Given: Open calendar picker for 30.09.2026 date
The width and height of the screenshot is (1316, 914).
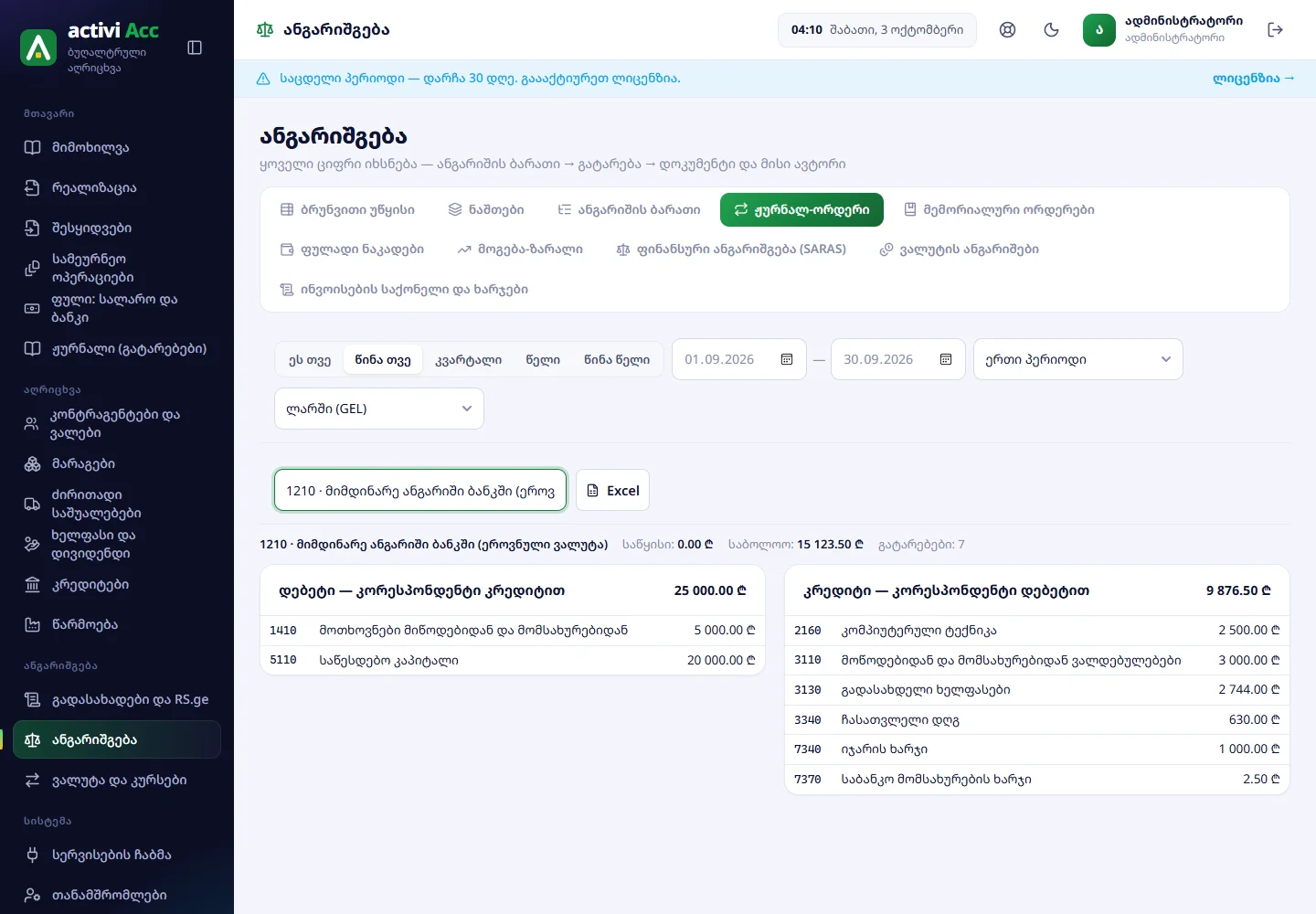Looking at the screenshot, I should [946, 359].
